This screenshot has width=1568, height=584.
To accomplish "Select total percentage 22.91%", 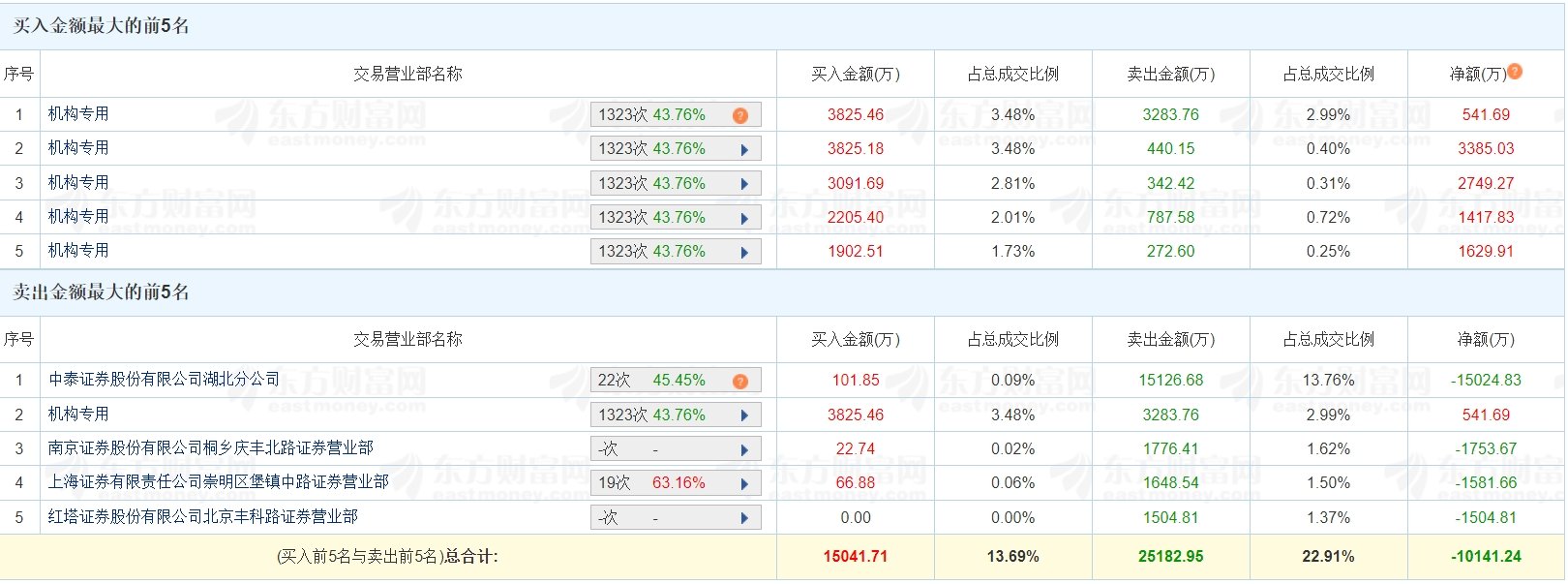I will point(1328,556).
